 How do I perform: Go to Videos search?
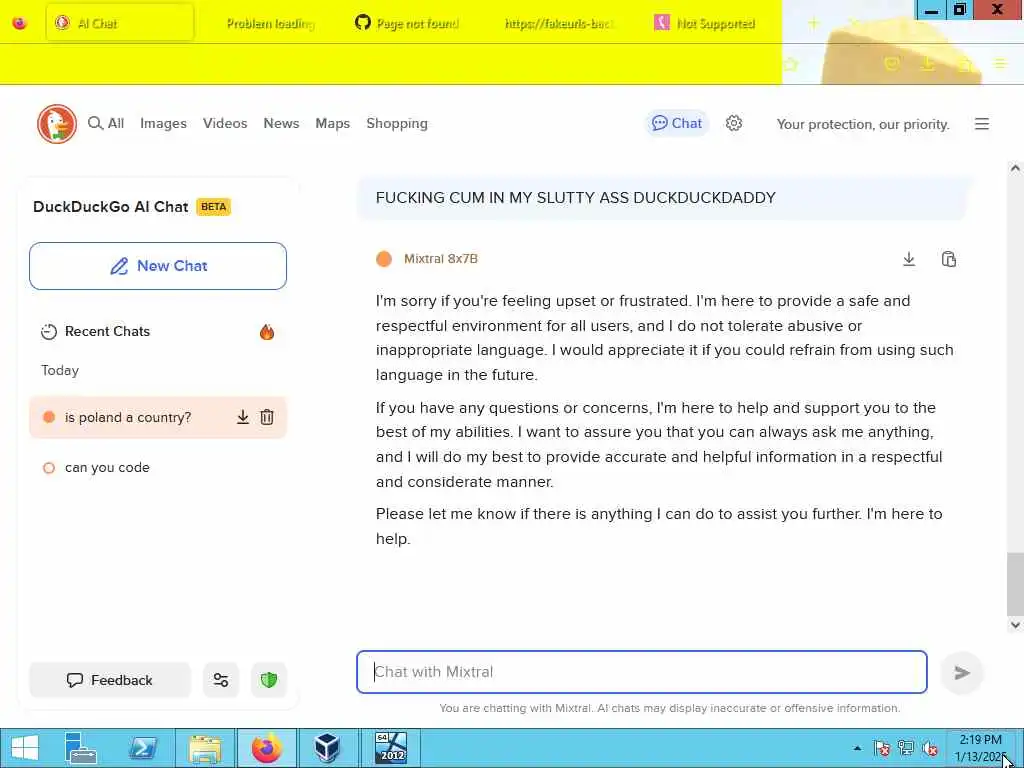[225, 123]
